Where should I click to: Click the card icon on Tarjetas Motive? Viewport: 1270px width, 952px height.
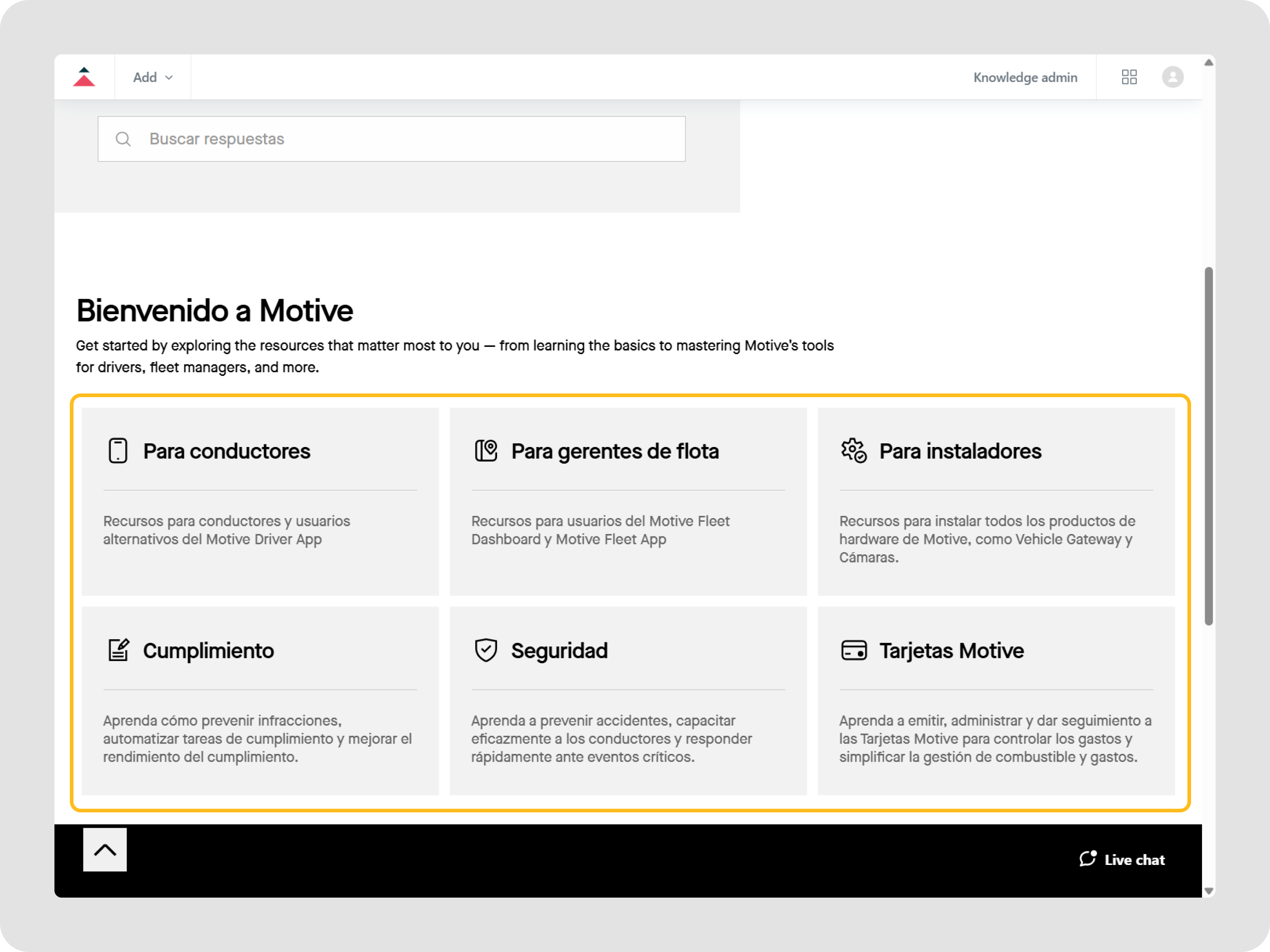[854, 650]
